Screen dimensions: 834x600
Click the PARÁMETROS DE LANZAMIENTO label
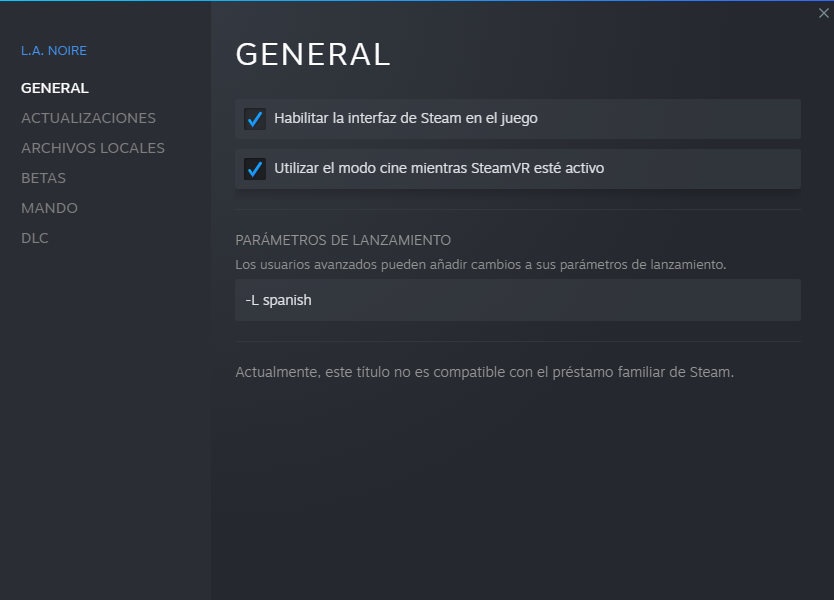pyautogui.click(x=343, y=240)
